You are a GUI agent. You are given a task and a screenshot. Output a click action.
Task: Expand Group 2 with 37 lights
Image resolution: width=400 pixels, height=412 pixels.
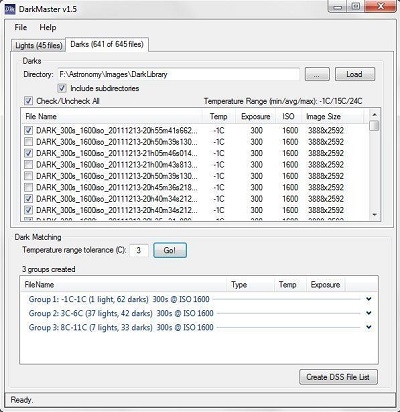pos(368,313)
